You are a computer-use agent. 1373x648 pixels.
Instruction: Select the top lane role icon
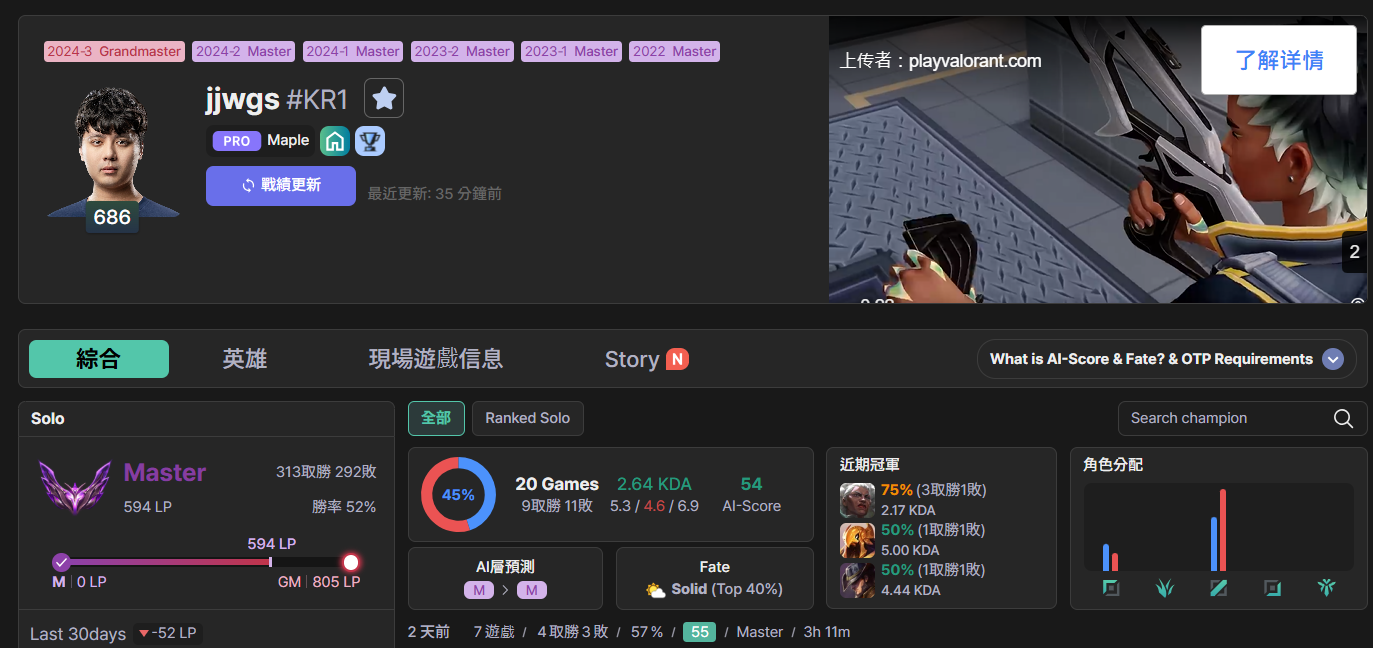point(1111,588)
